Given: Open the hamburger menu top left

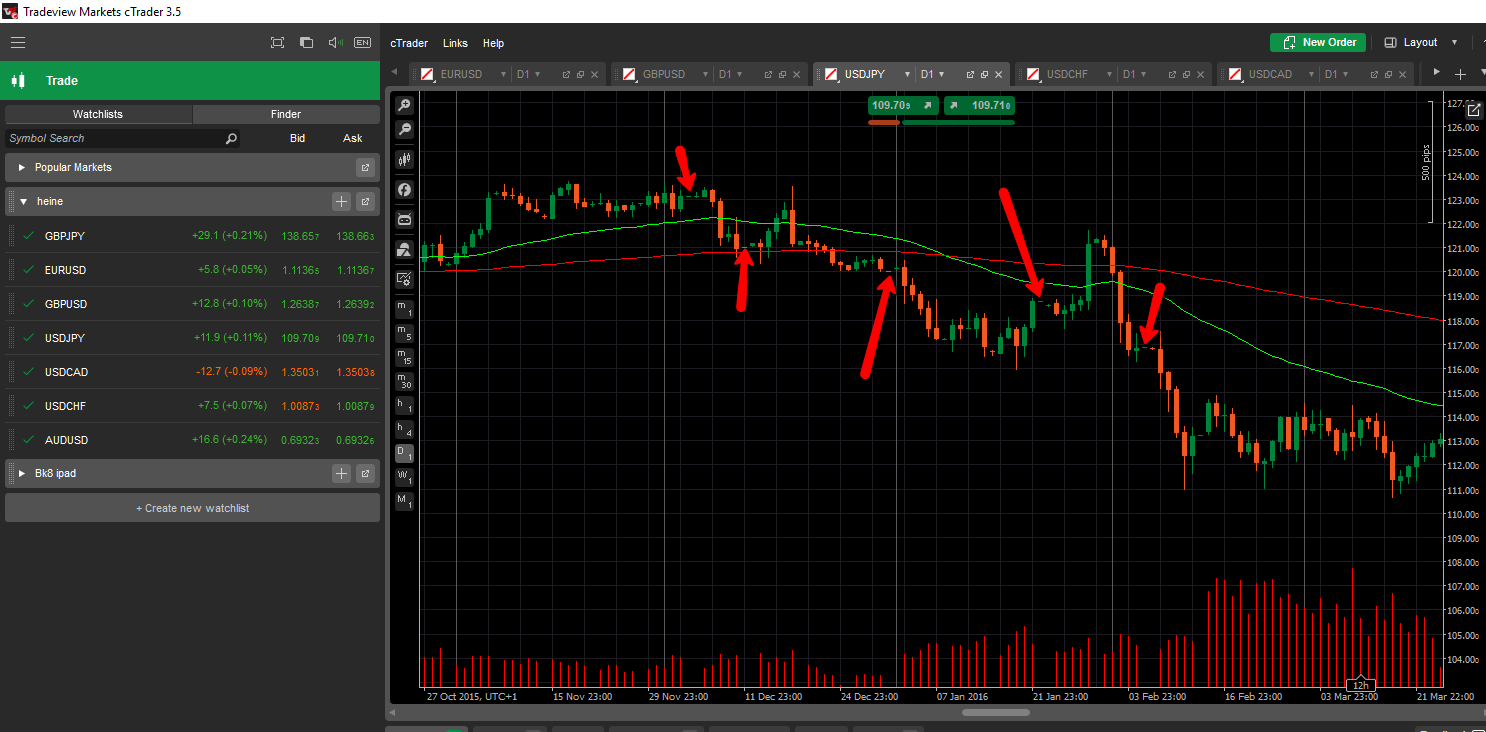Looking at the screenshot, I should (x=18, y=42).
